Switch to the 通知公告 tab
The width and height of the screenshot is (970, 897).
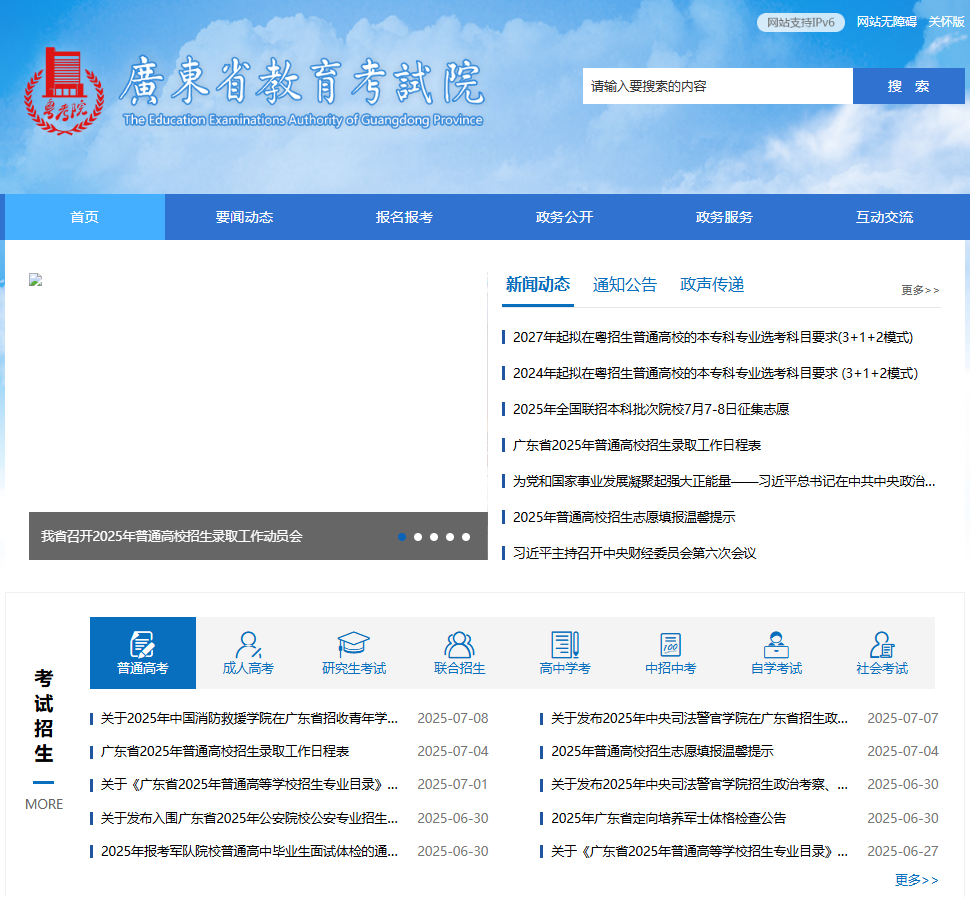tap(625, 285)
